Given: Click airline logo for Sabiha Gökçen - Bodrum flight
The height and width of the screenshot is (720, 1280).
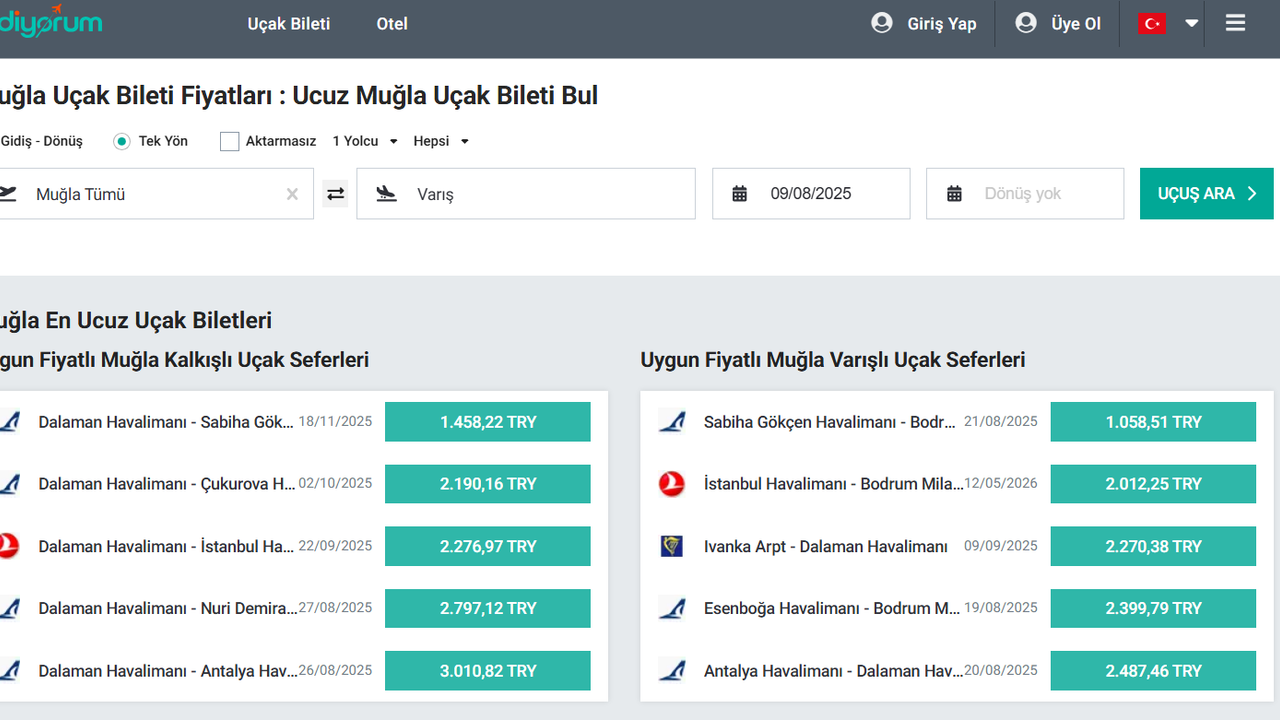Looking at the screenshot, I should (672, 422).
